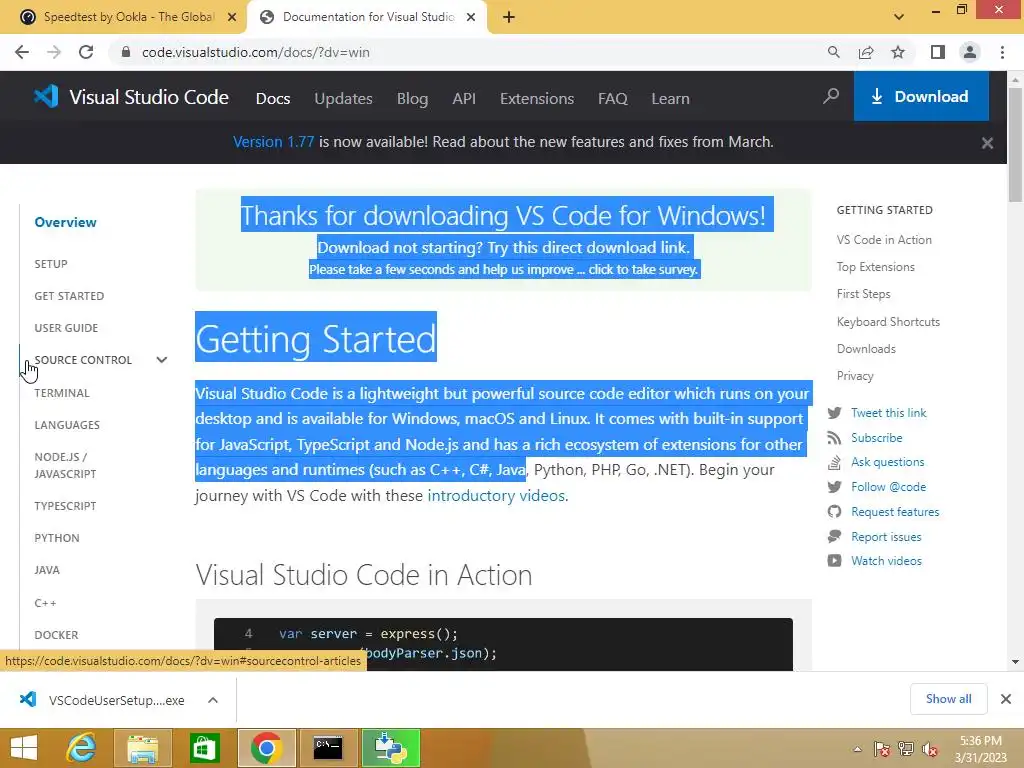Click the Report issues comment icon

point(834,537)
